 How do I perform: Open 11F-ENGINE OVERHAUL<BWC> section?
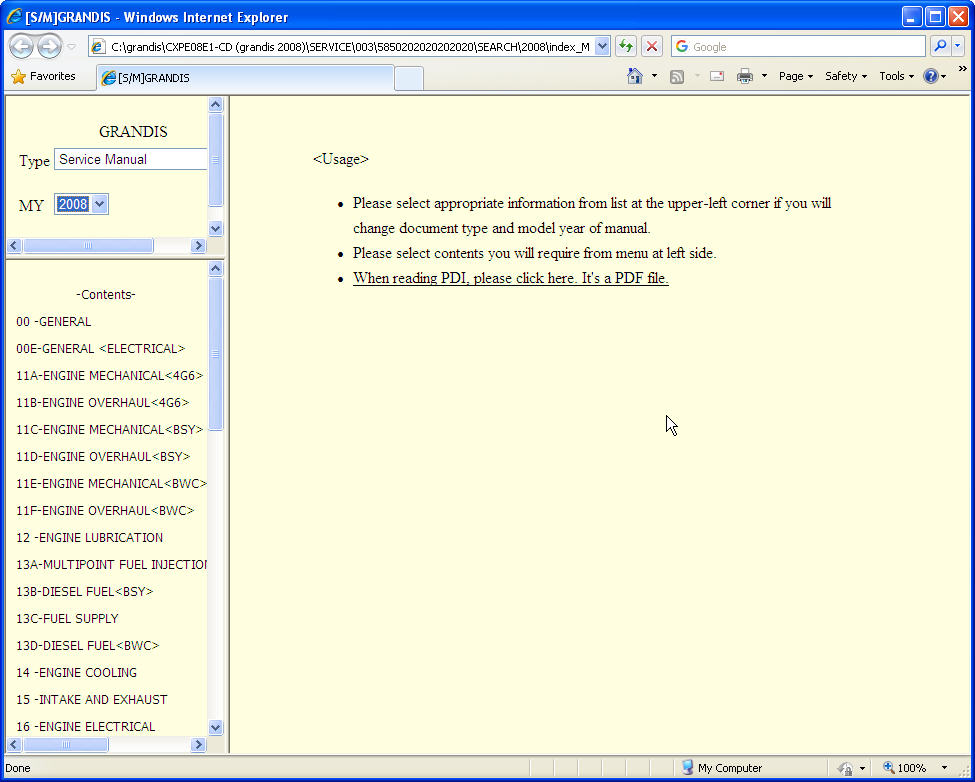coord(105,510)
